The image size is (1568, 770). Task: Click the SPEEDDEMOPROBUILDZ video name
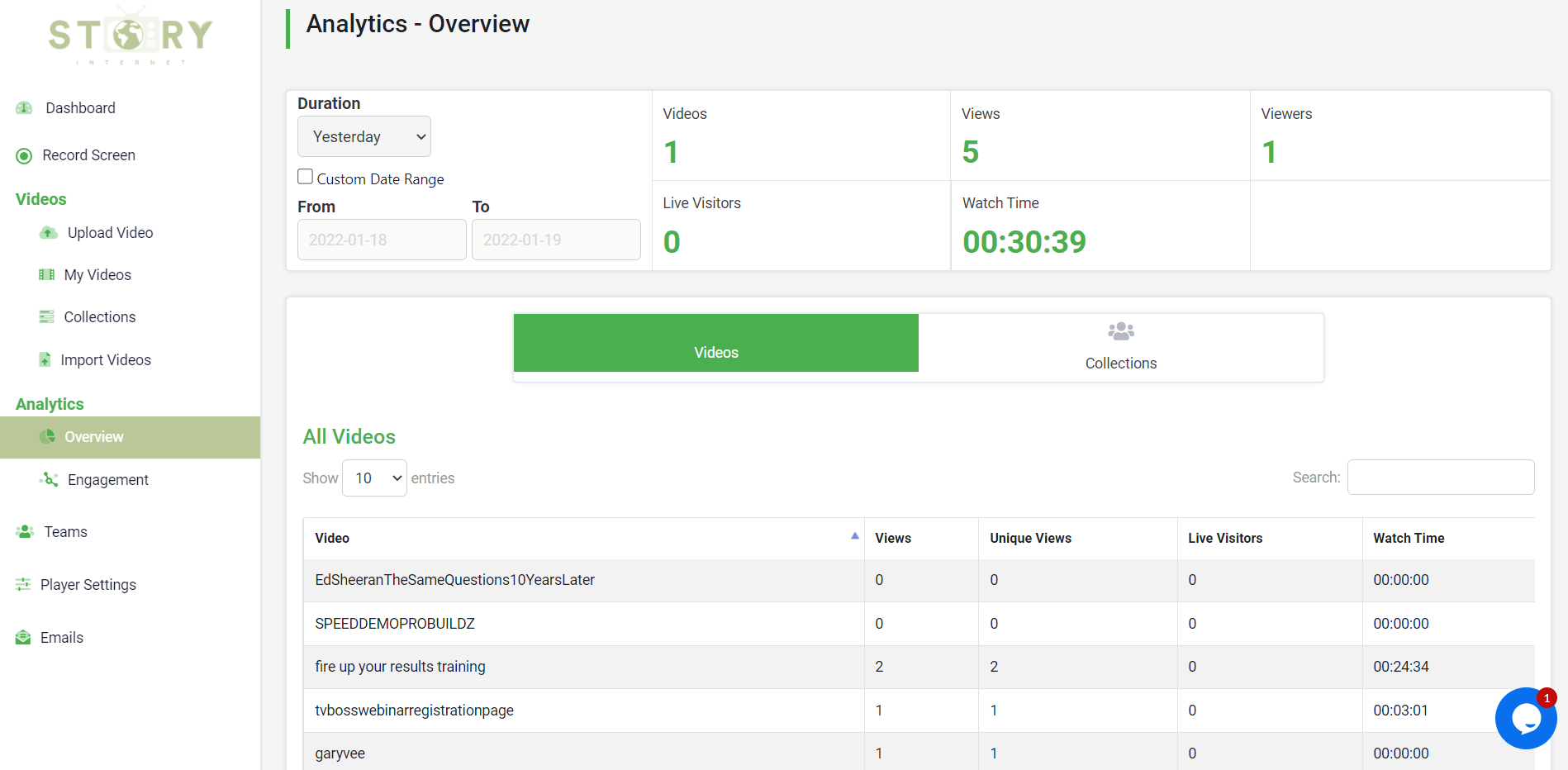pos(395,624)
